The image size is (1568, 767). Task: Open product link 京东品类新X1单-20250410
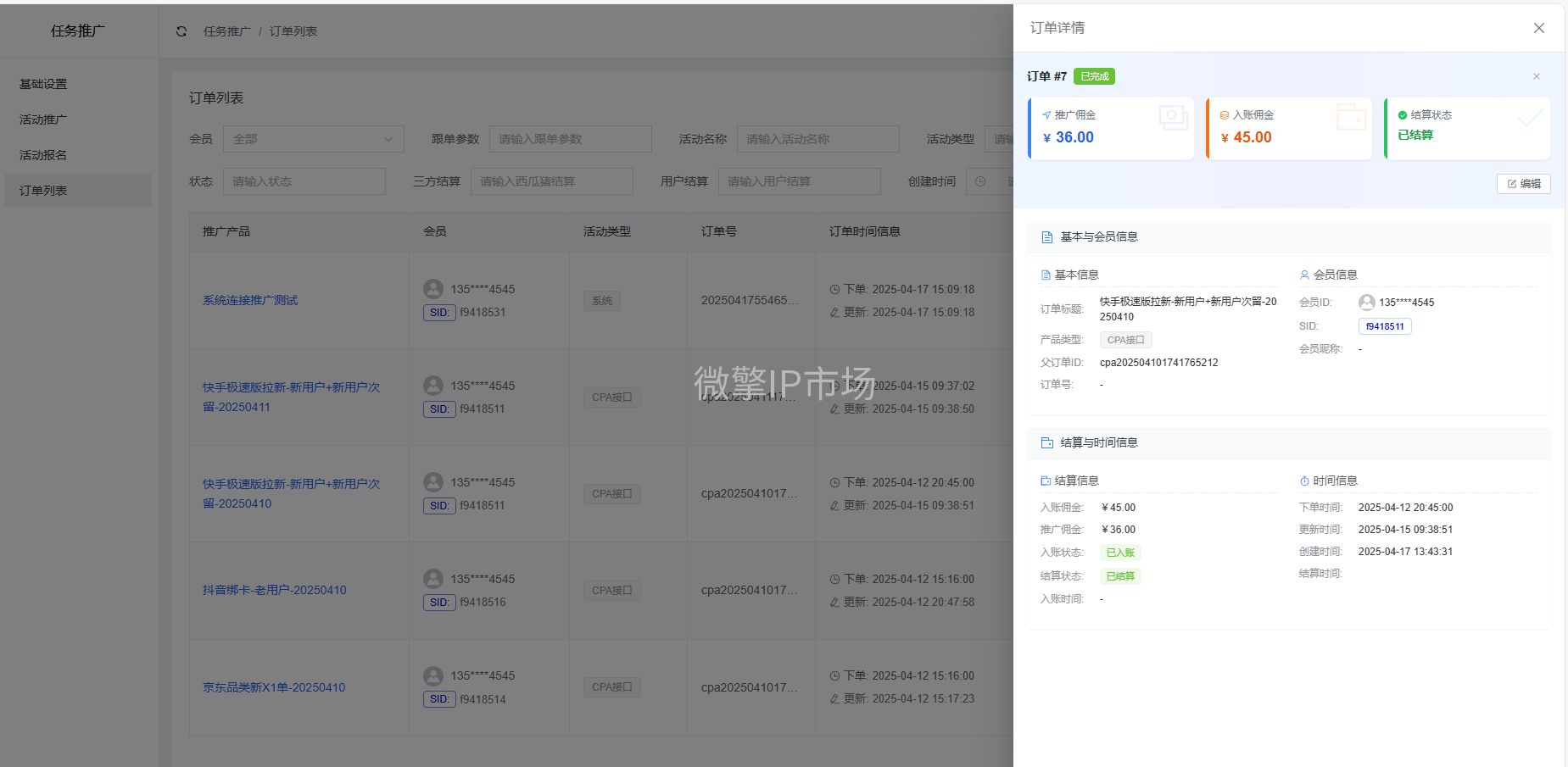[273, 687]
